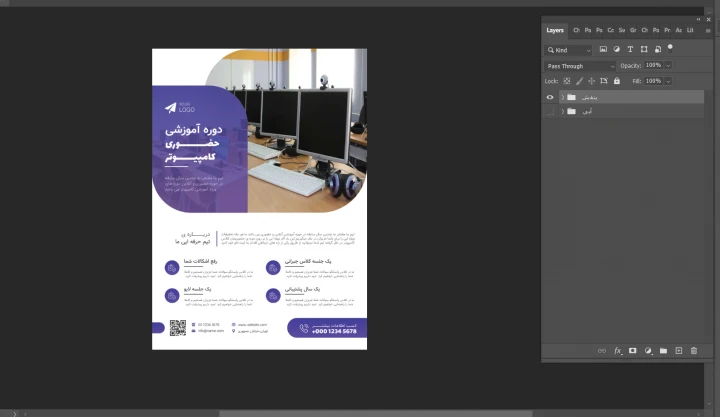Create new fill or adjustment layer
720x417 pixels.
(648, 351)
